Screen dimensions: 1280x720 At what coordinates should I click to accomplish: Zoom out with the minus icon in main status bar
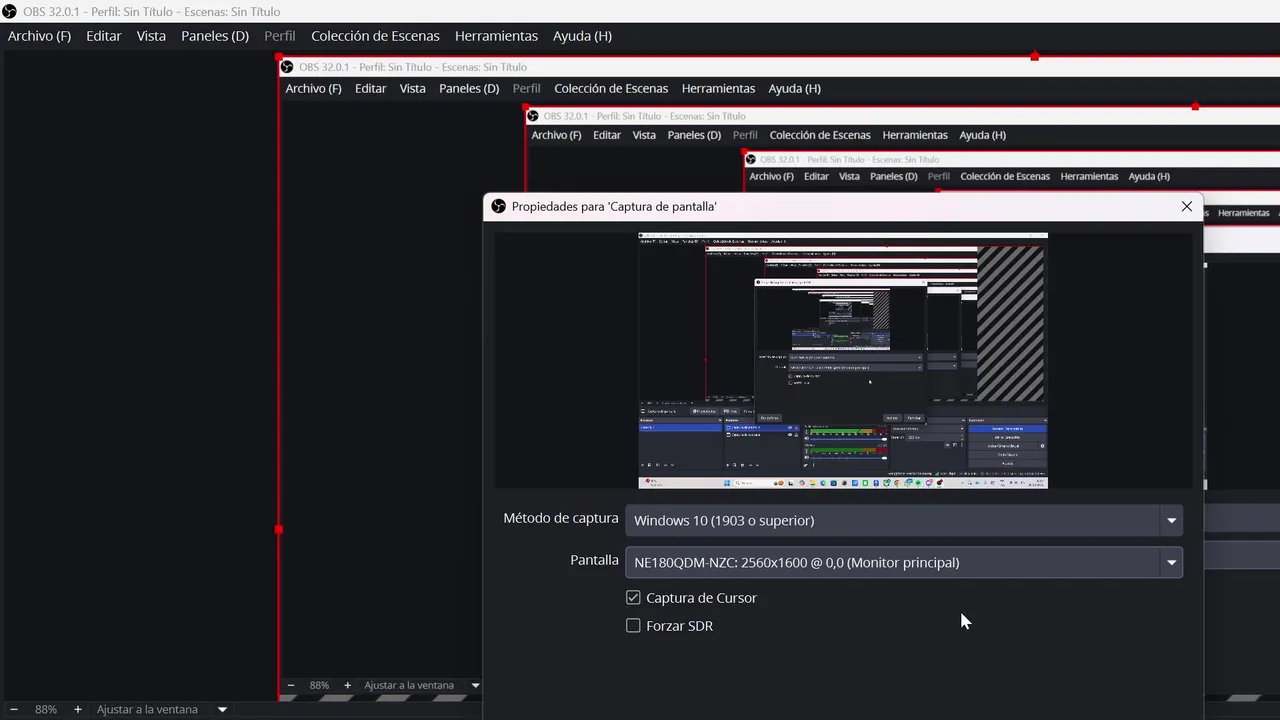coord(14,709)
